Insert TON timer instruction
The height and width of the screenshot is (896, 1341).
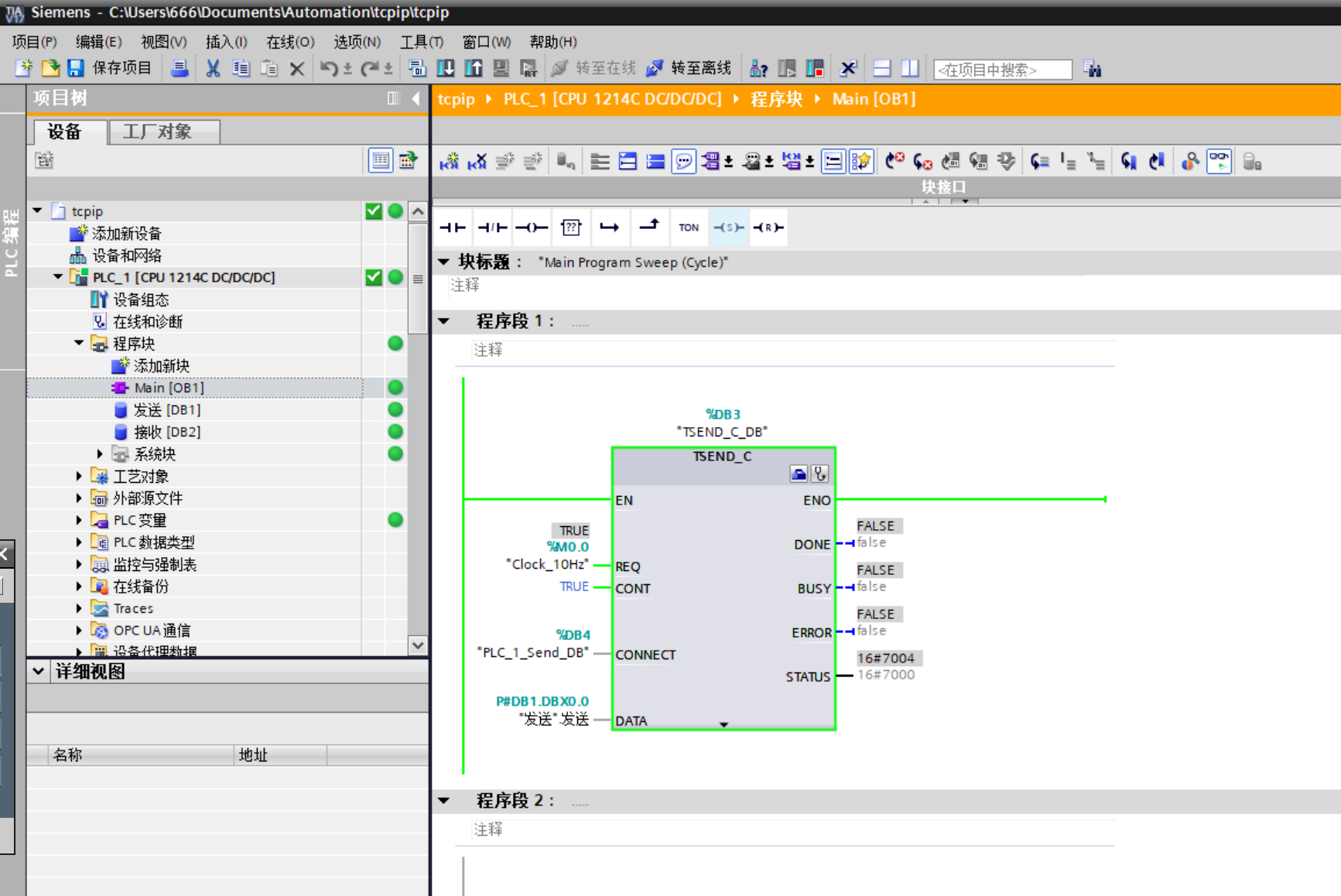tap(689, 227)
